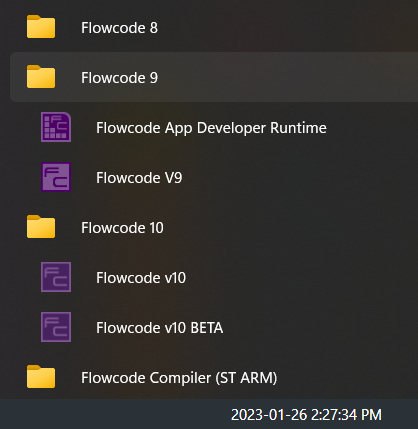Click the Flowcode 8 folder icon
This screenshot has width=418, height=429.
pyautogui.click(x=41, y=27)
